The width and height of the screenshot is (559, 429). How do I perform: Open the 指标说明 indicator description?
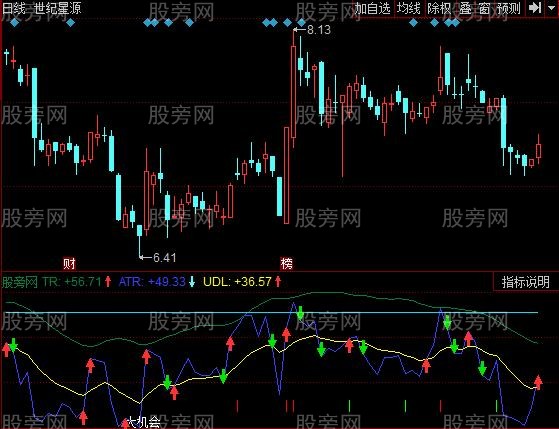coord(525,282)
